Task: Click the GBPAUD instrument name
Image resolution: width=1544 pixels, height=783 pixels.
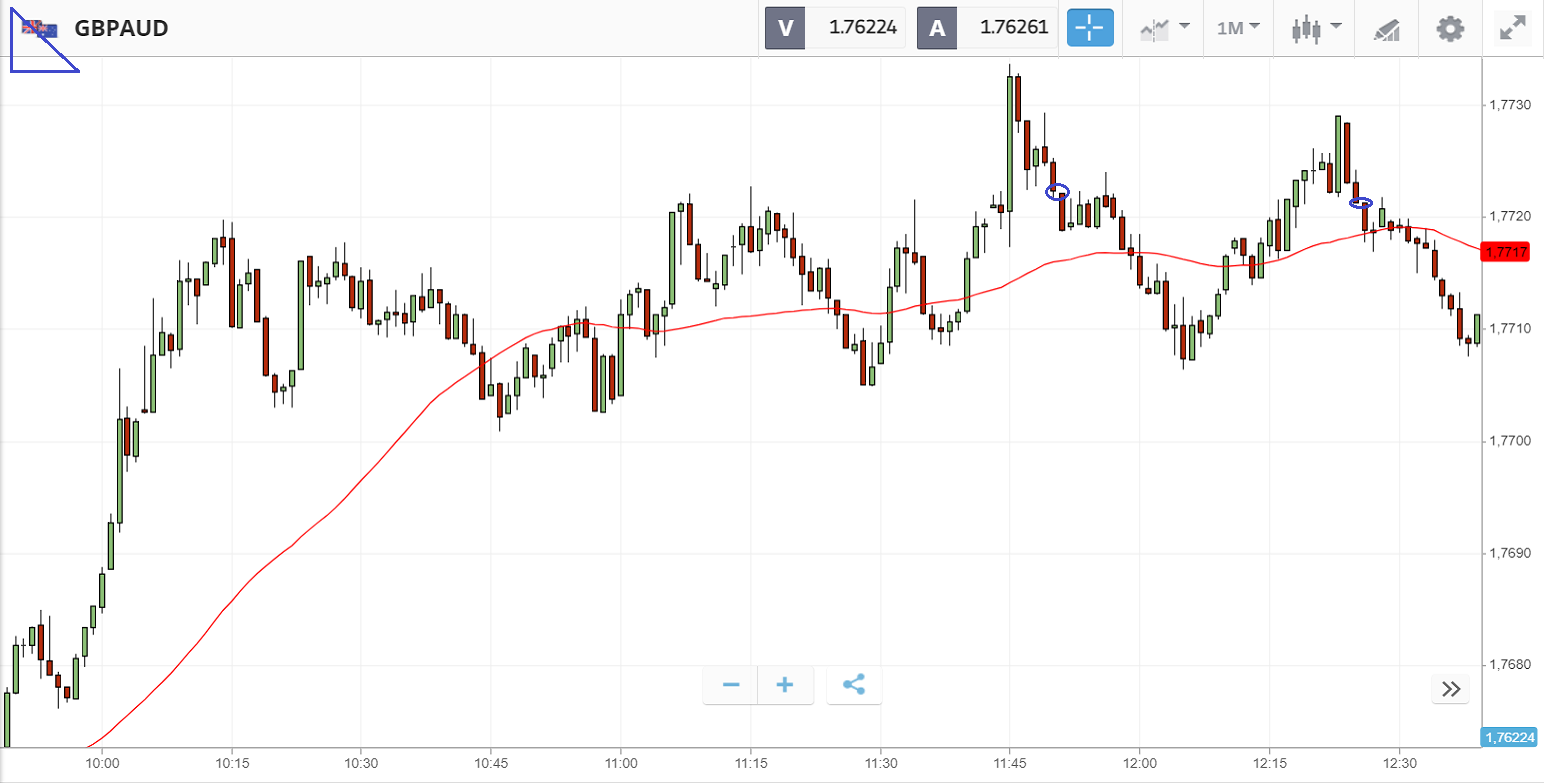Action: [x=121, y=28]
